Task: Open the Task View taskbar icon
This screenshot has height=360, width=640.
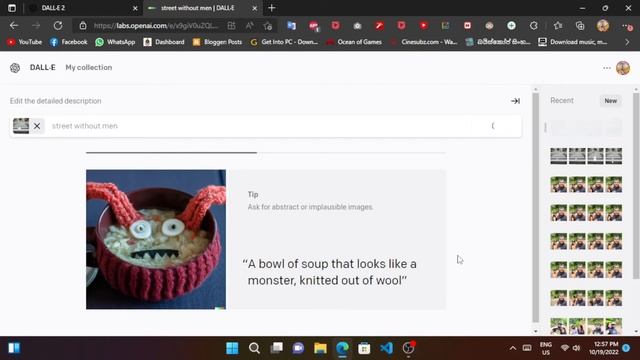Action: coord(276,348)
